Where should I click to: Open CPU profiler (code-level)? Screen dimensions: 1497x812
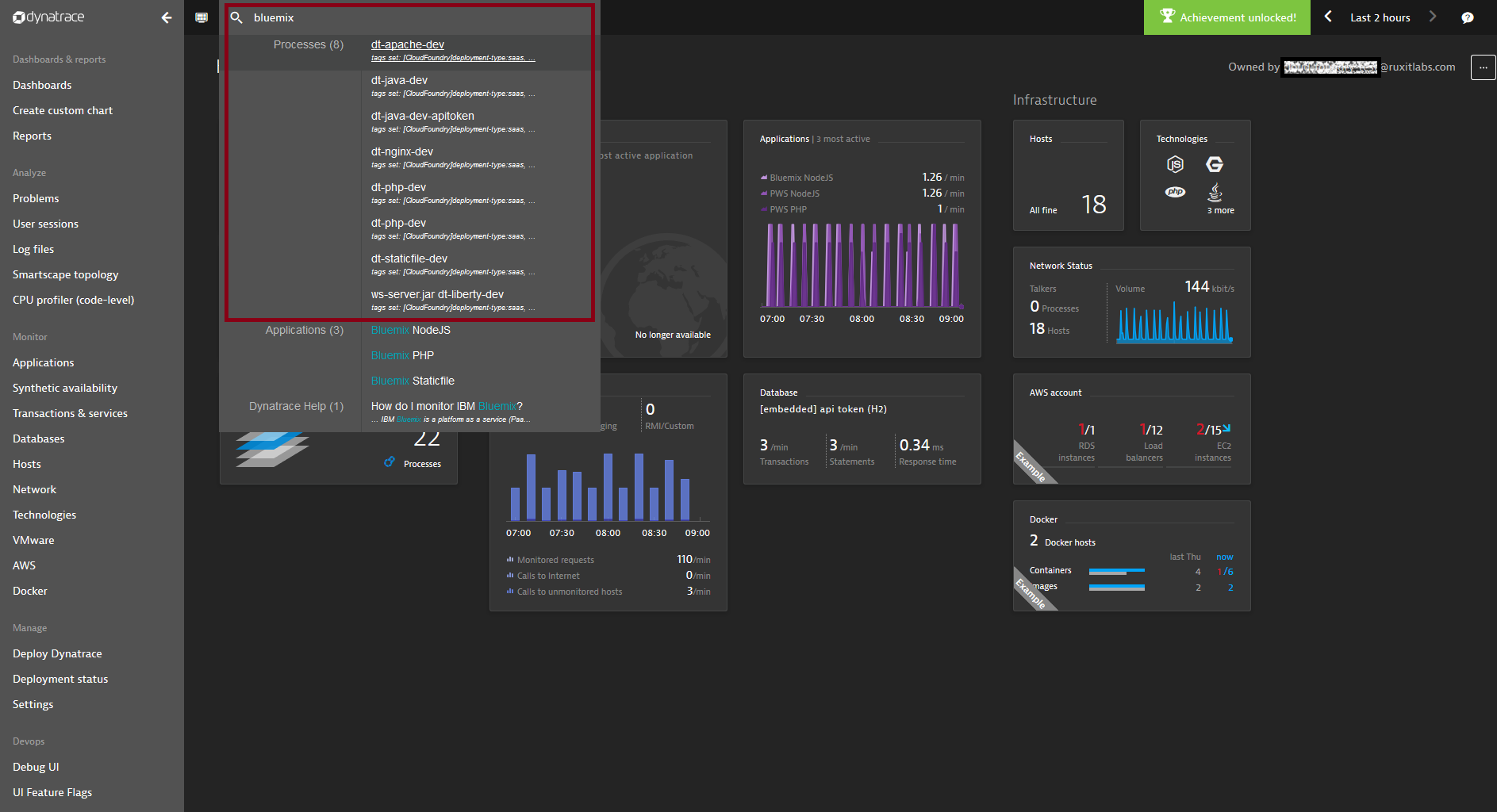click(73, 300)
